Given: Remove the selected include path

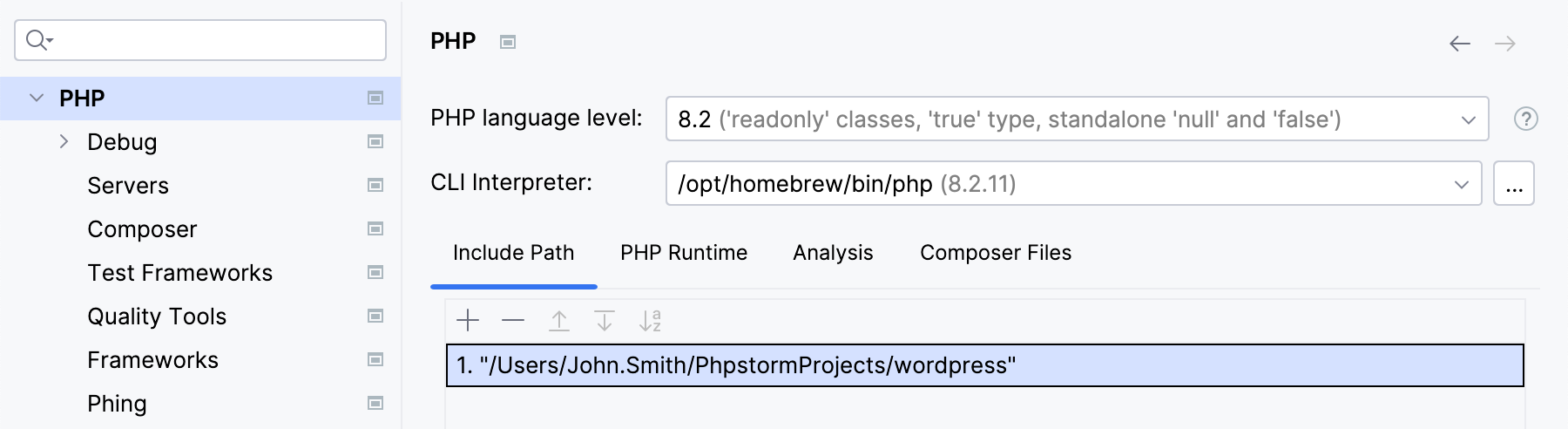Looking at the screenshot, I should tap(513, 321).
